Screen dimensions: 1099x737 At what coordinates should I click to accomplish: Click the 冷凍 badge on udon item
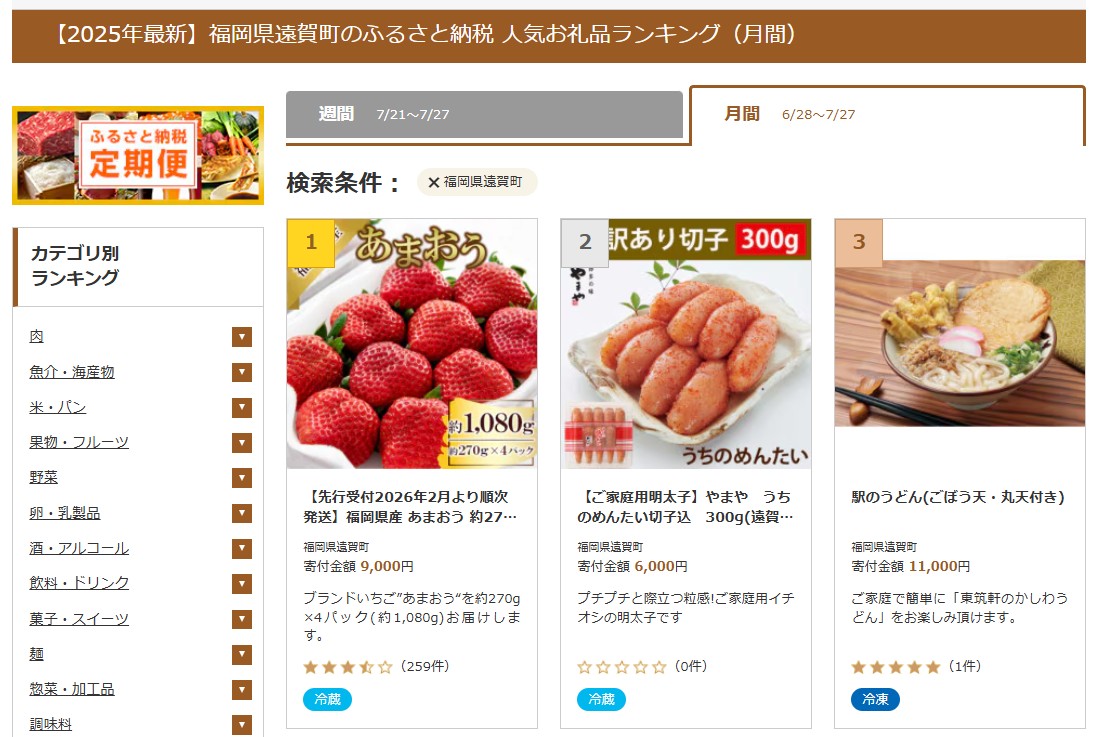point(875,699)
